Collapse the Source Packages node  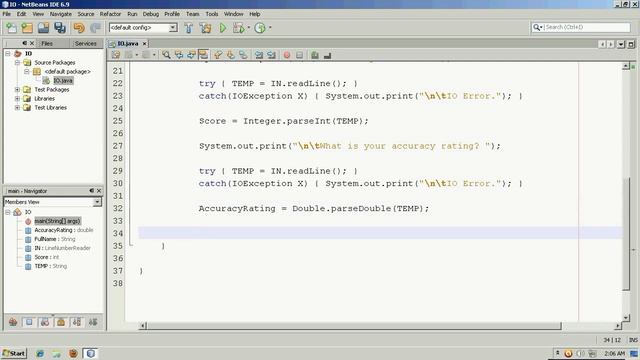click(17, 62)
